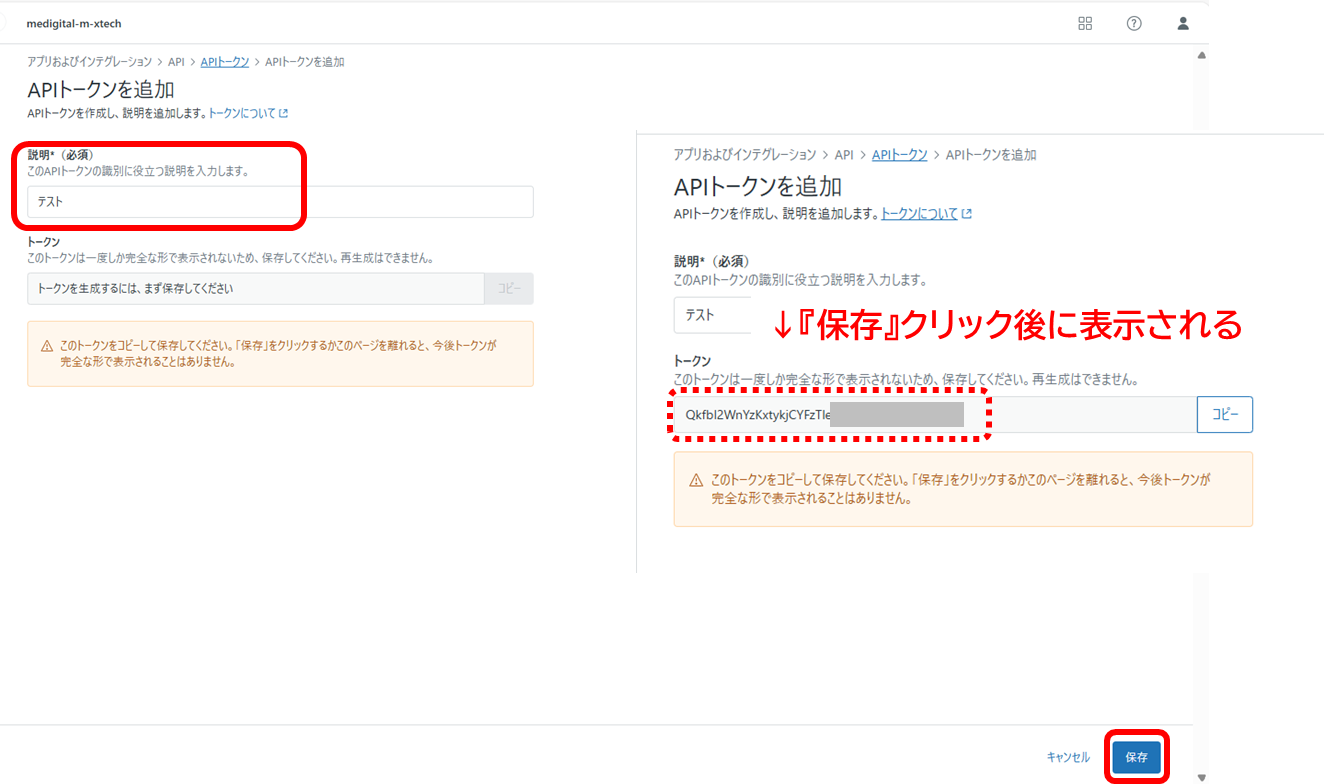Click the generated token field starting with Qkfbl2
Image resolution: width=1324 pixels, height=784 pixels.
pyautogui.click(x=930, y=415)
